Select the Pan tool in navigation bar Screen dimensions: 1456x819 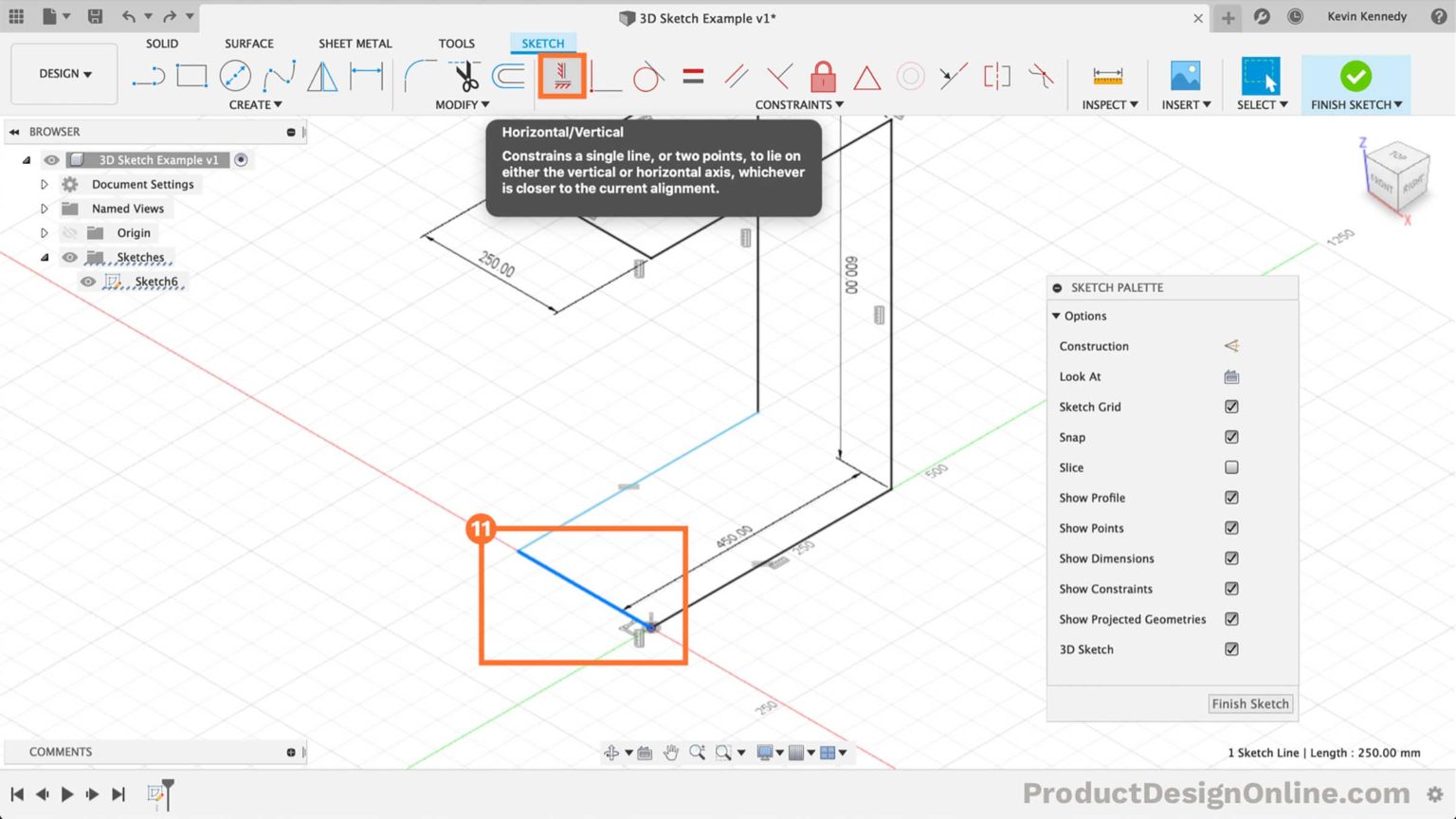pyautogui.click(x=672, y=752)
